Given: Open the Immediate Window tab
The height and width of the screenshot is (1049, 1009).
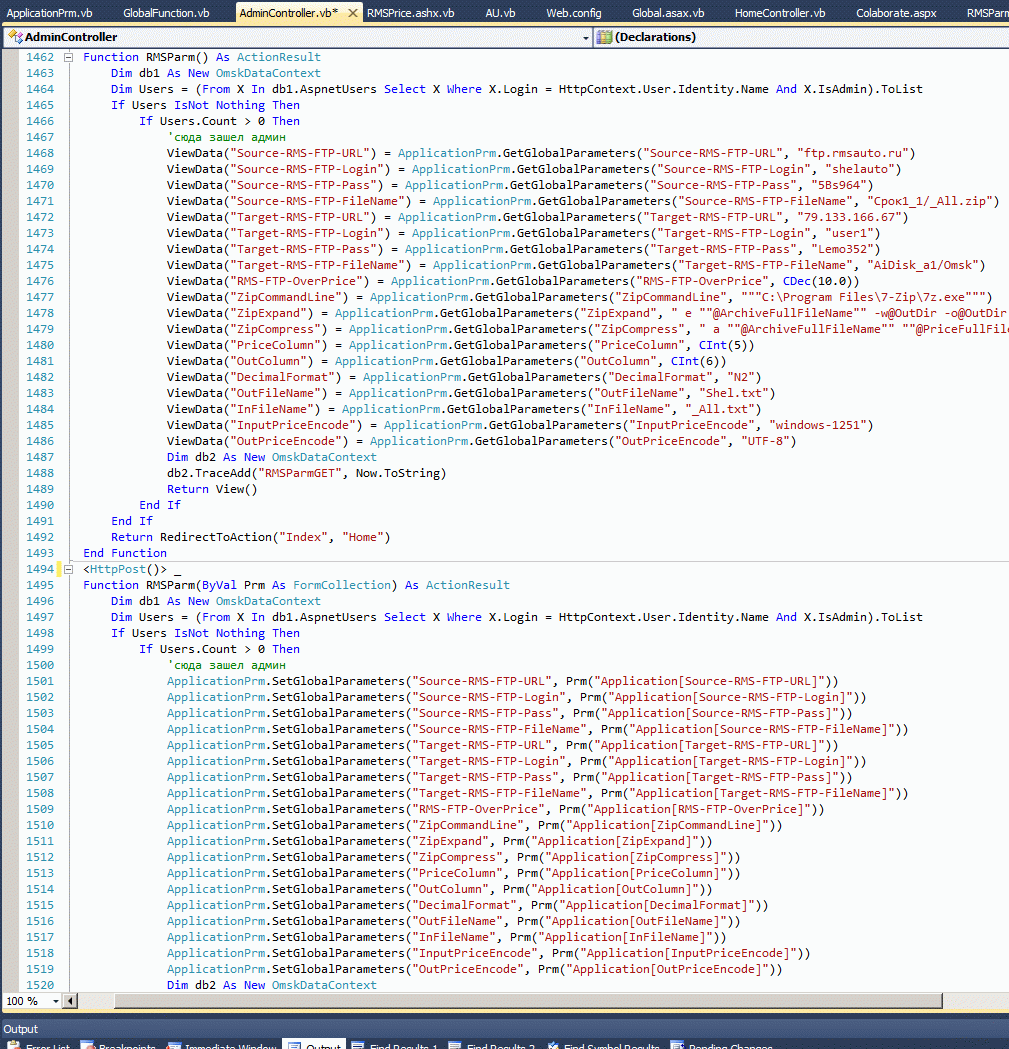Looking at the screenshot, I should [x=223, y=1046].
